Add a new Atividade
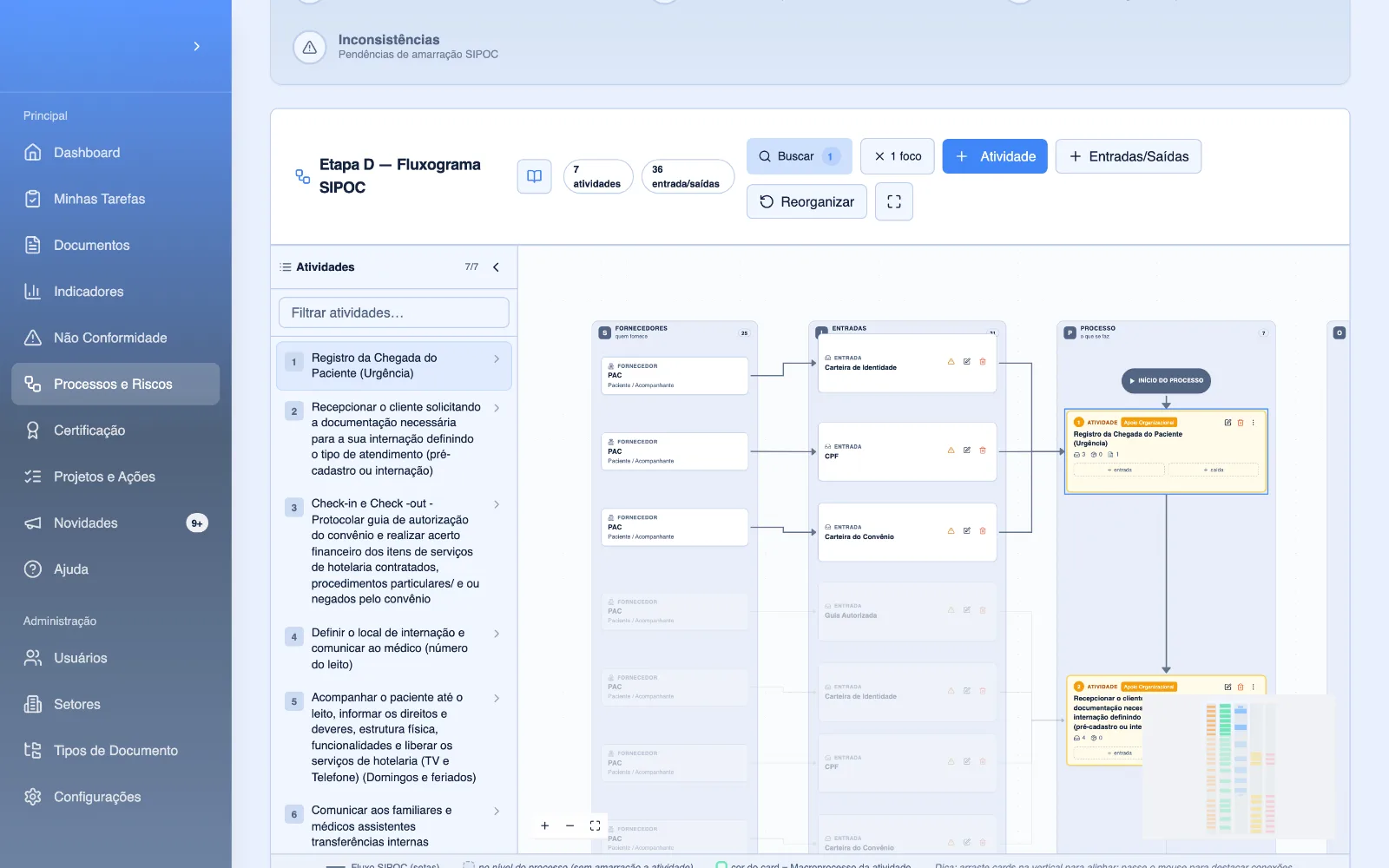Screen dimensions: 1389x868 click(x=995, y=156)
